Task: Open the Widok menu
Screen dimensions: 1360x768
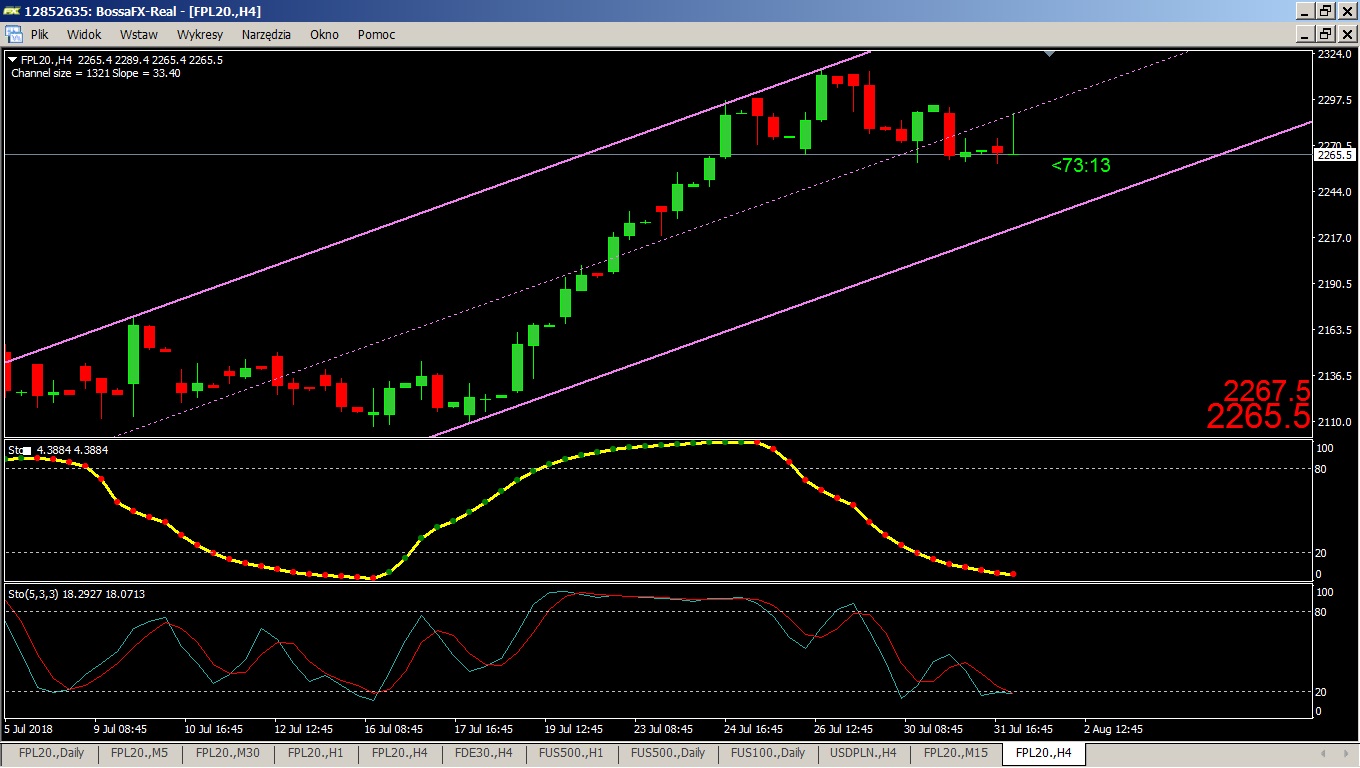Action: [x=84, y=34]
